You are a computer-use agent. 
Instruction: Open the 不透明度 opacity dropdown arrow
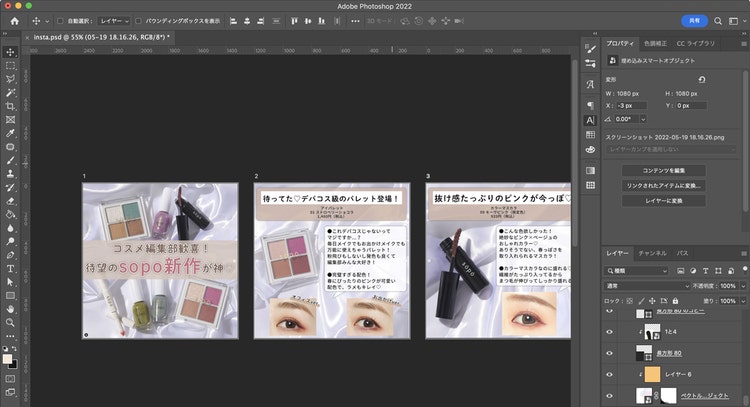[743, 286]
